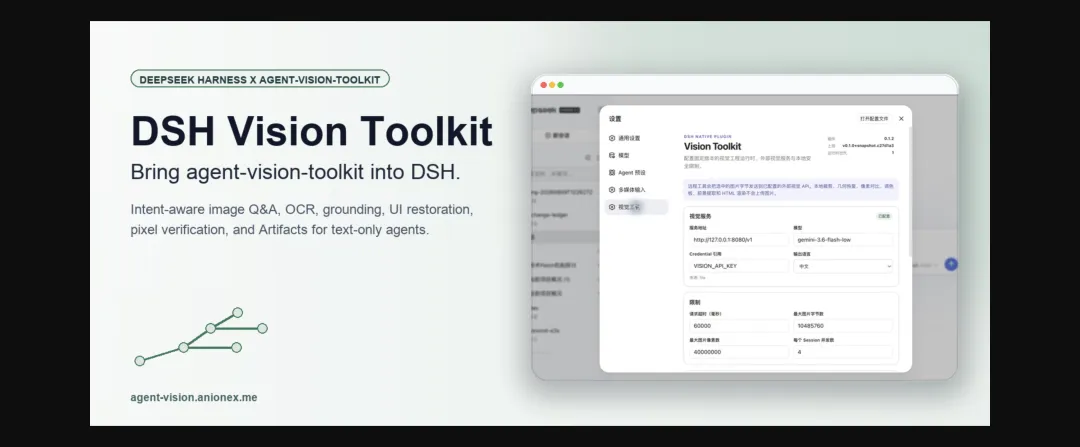Click the blue up-arrow send button
This screenshot has height=447, width=1080.
[951, 264]
